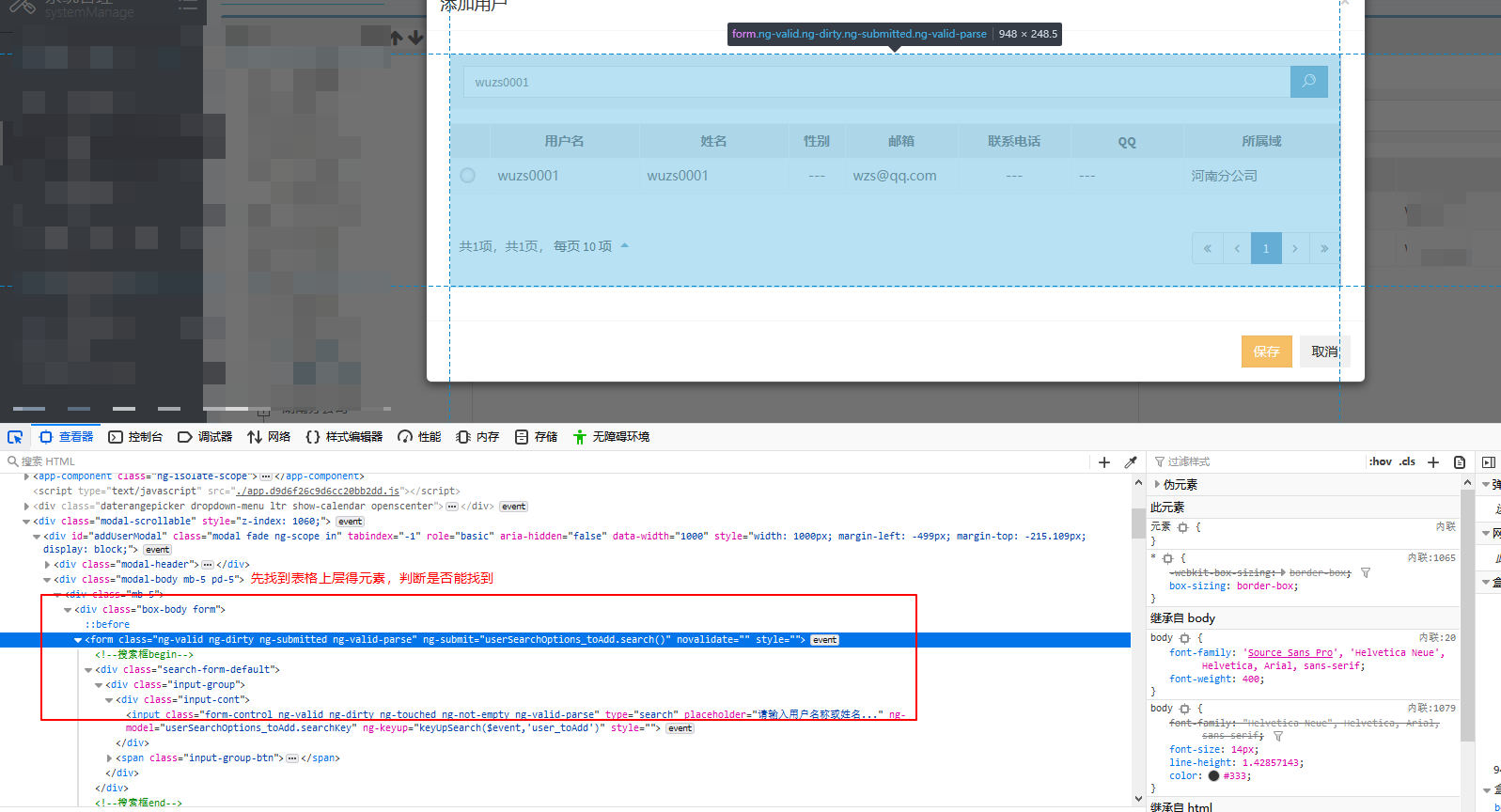Collapse the search-form-default div node

coord(88,670)
